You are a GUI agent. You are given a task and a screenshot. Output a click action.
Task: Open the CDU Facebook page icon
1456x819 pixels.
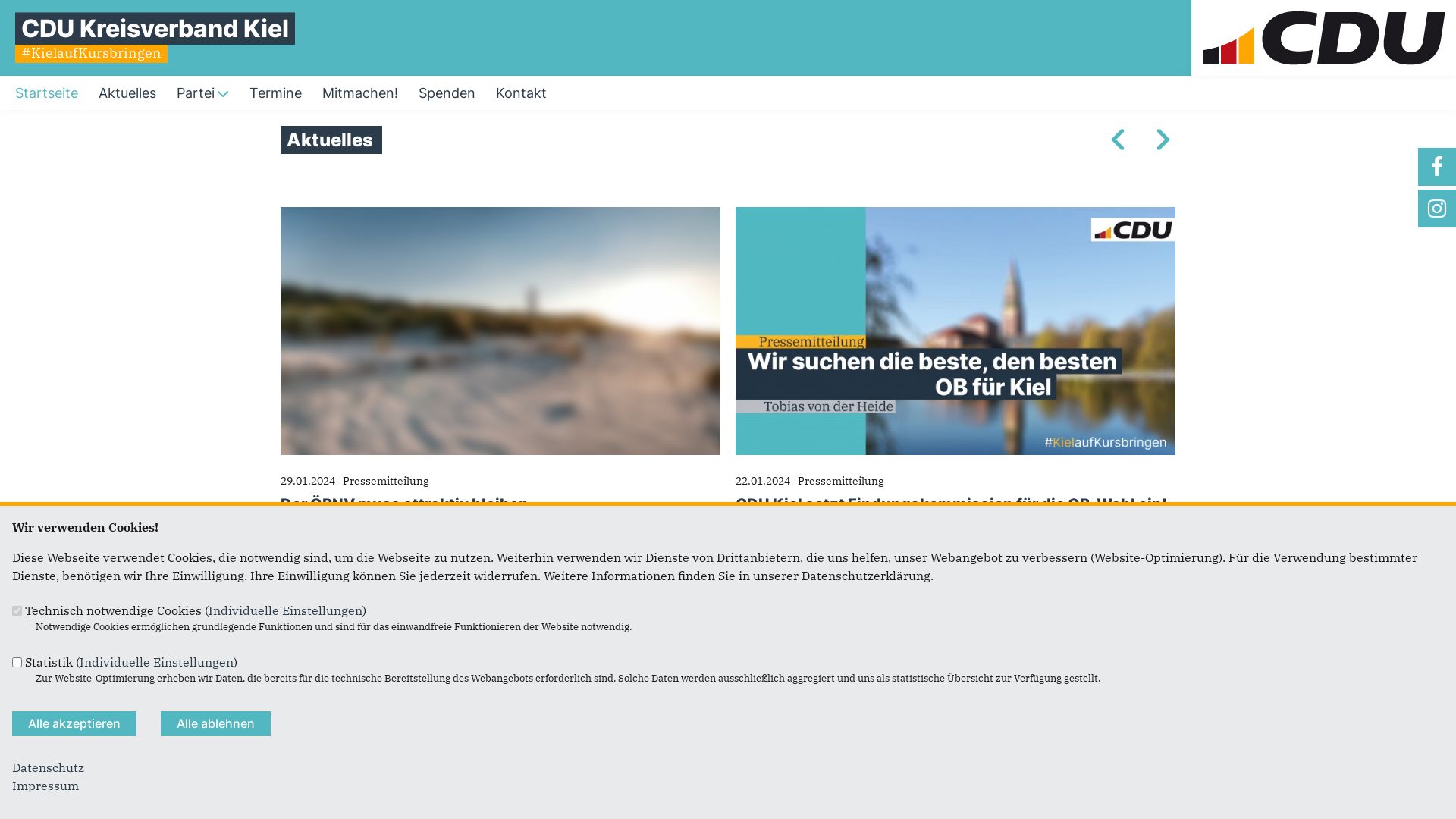pos(1437,167)
